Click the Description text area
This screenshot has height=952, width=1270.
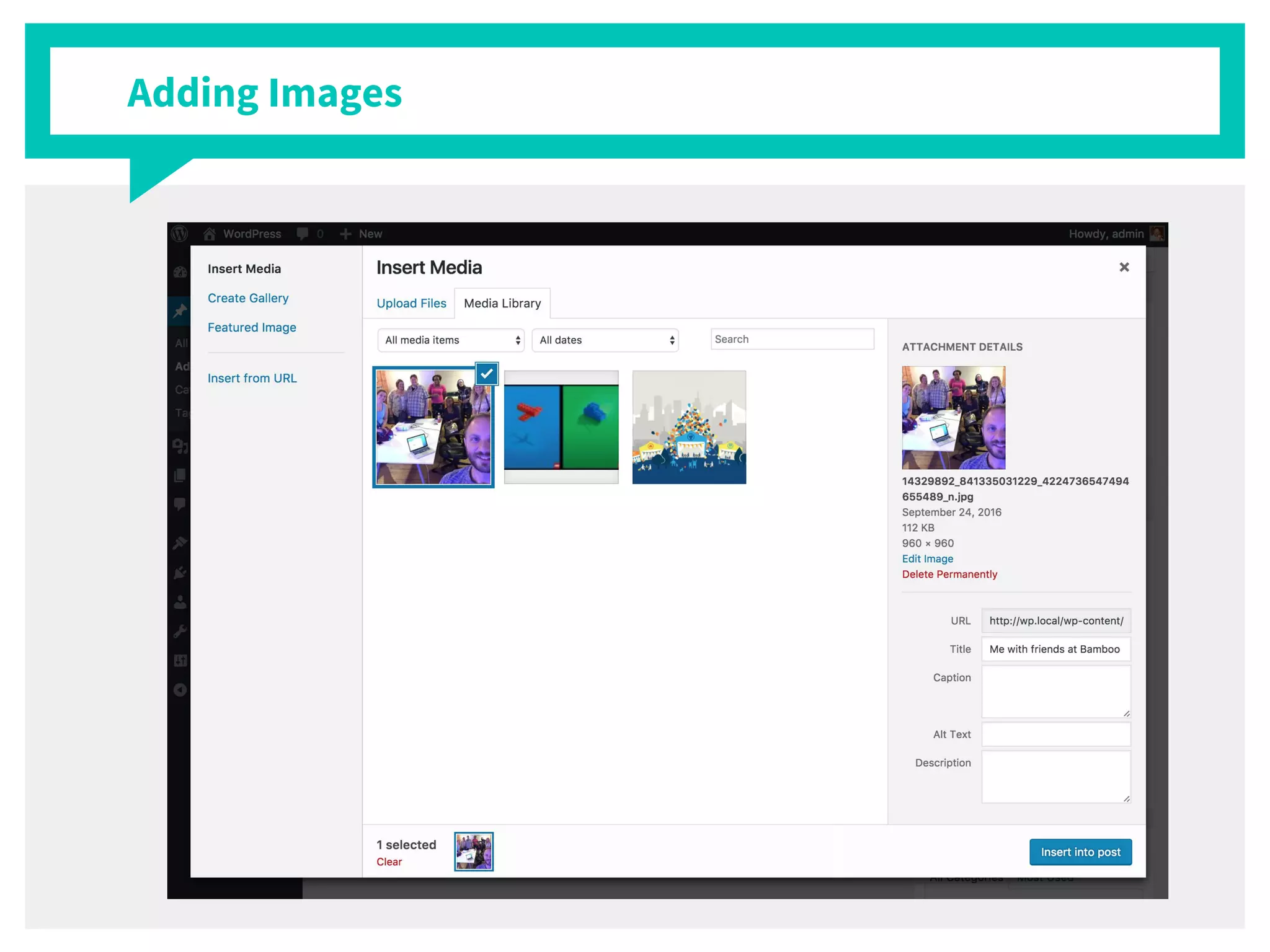pos(1056,777)
